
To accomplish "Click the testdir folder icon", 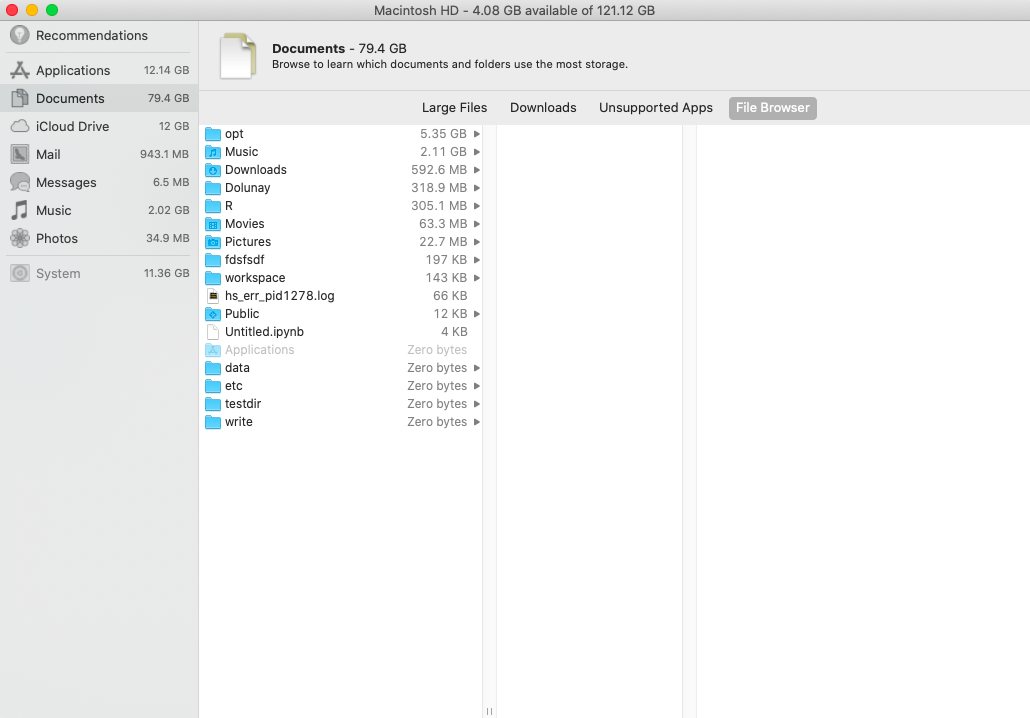I will click(213, 404).
